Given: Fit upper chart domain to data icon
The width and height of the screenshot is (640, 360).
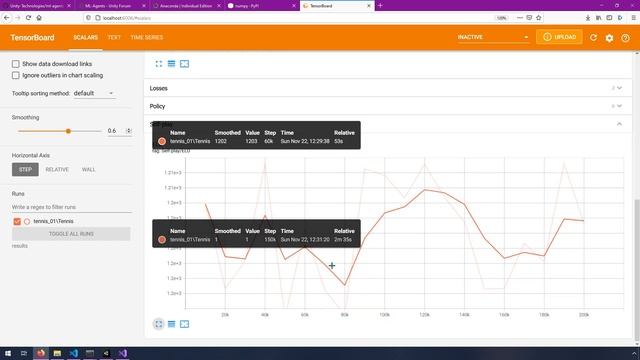Looking at the screenshot, I should point(184,64).
